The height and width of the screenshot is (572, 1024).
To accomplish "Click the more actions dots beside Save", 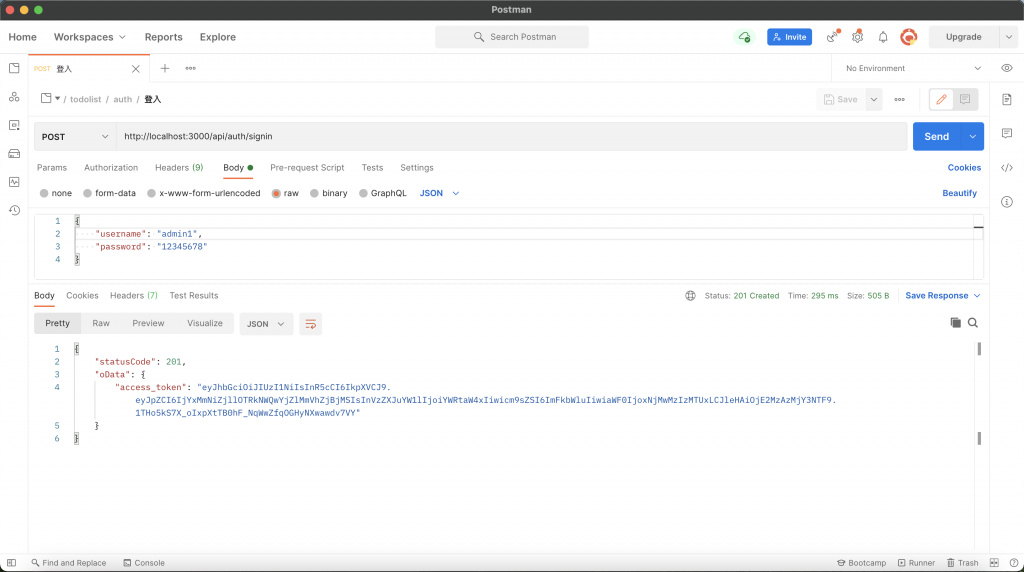I will click(x=899, y=99).
